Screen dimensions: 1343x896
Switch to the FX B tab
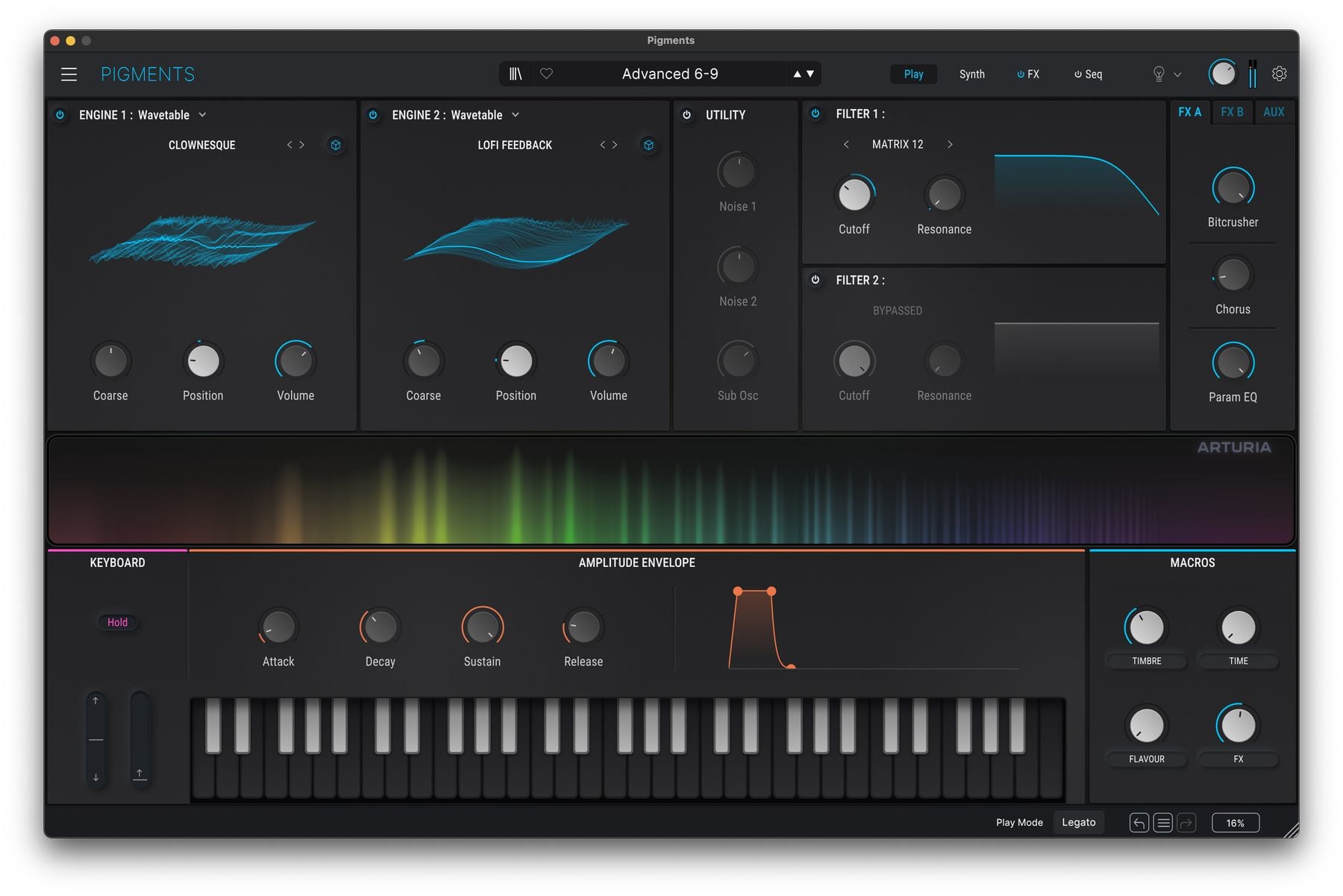coord(1232,112)
